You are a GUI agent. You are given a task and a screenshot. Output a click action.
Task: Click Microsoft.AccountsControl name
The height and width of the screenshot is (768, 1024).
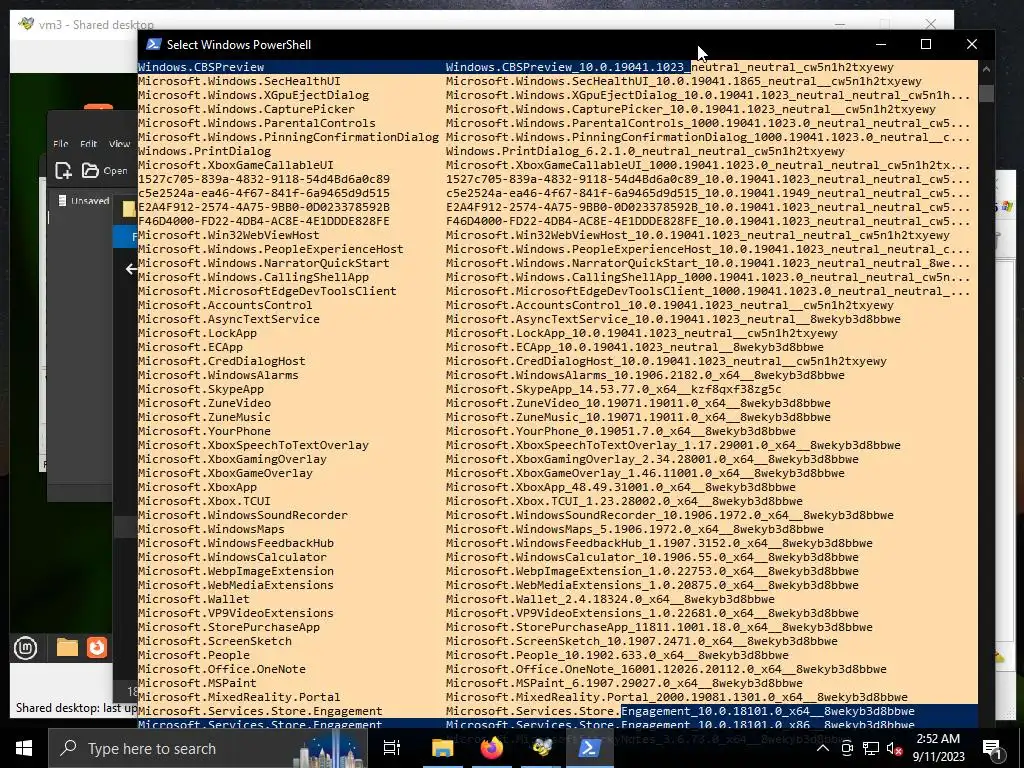click(x=225, y=305)
